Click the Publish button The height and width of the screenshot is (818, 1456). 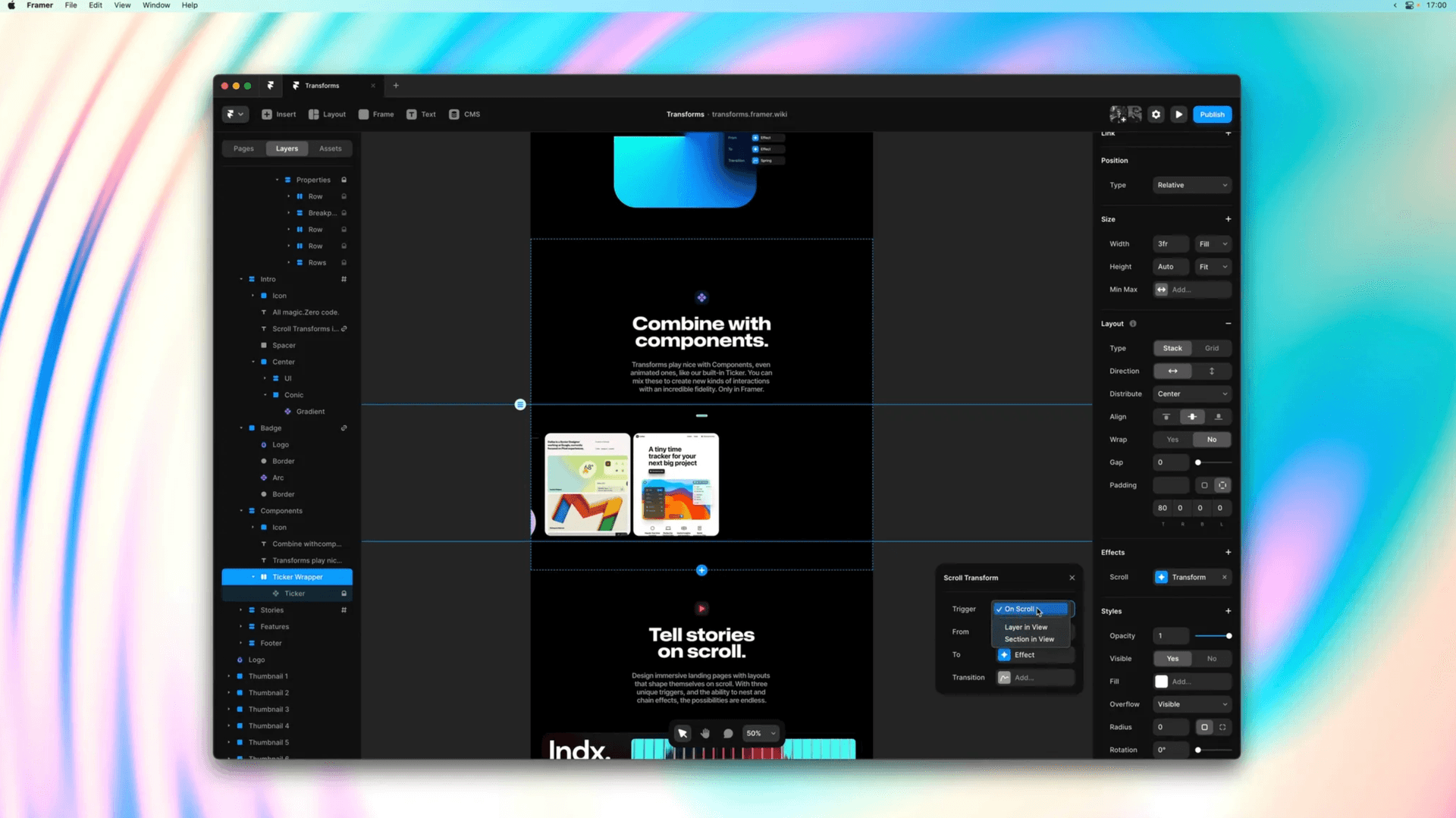(1212, 114)
